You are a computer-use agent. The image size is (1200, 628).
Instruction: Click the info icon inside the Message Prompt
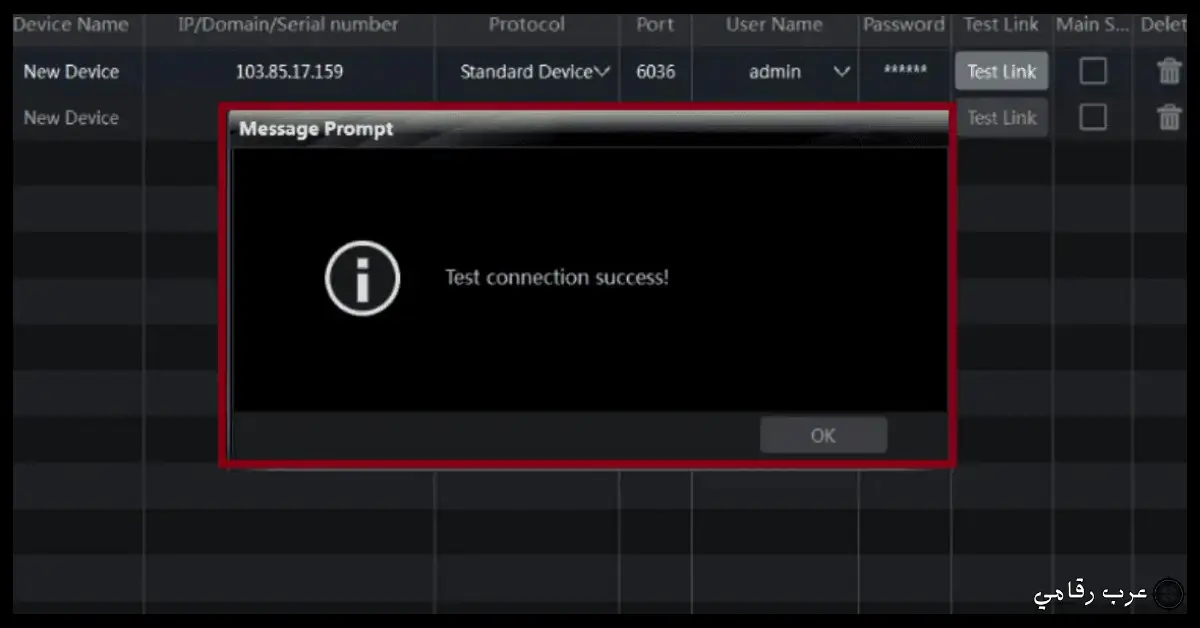(362, 278)
